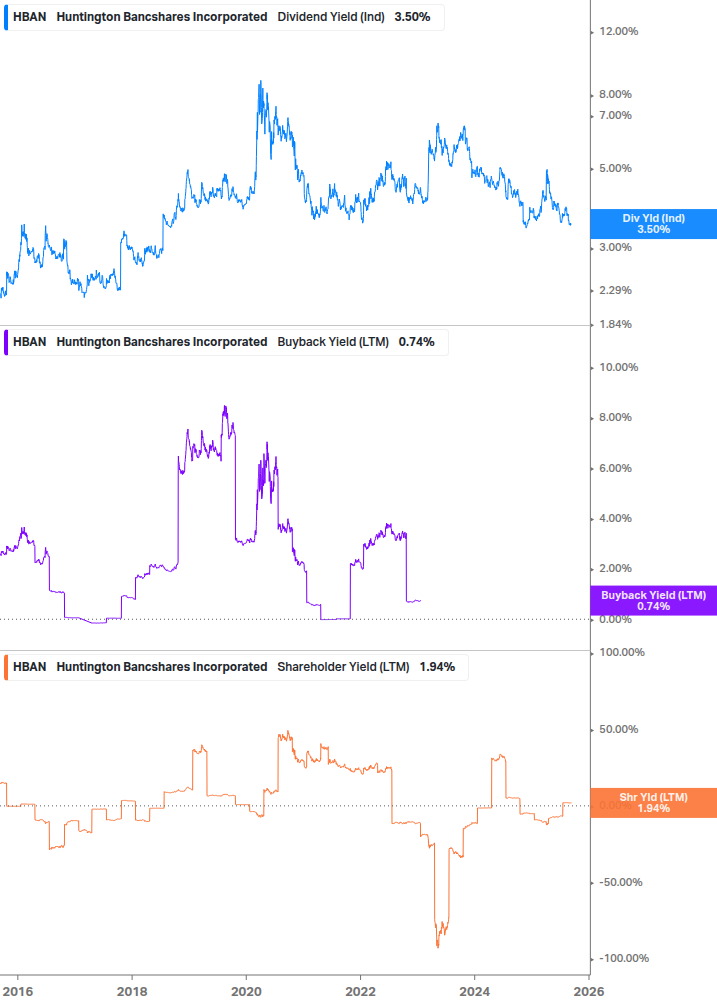Click the purple Buyback Yield color swatch
The height and width of the screenshot is (1005, 717).
tap(5, 342)
